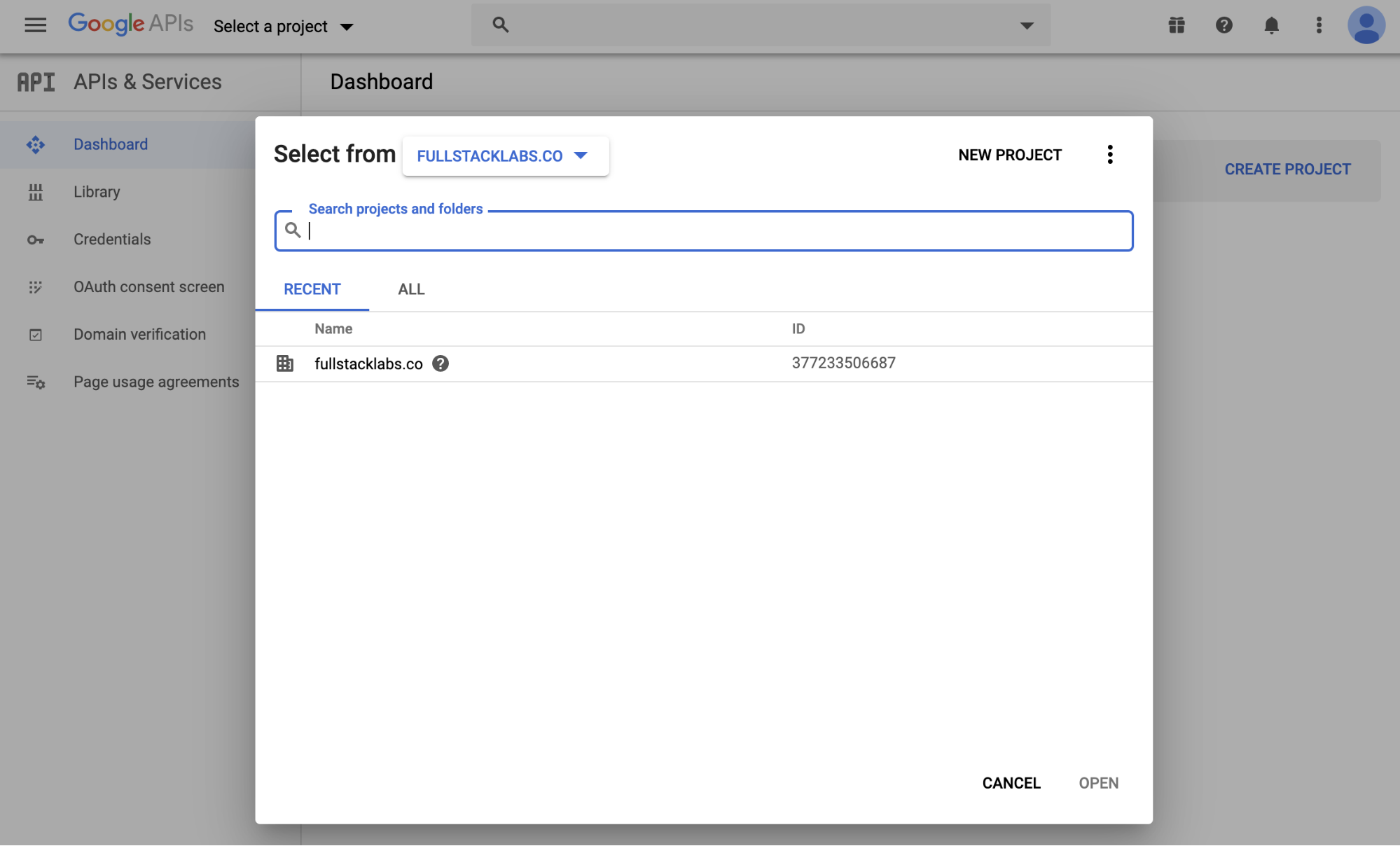The height and width of the screenshot is (846, 1400).
Task: Switch to the ALL projects tab
Action: coord(410,289)
